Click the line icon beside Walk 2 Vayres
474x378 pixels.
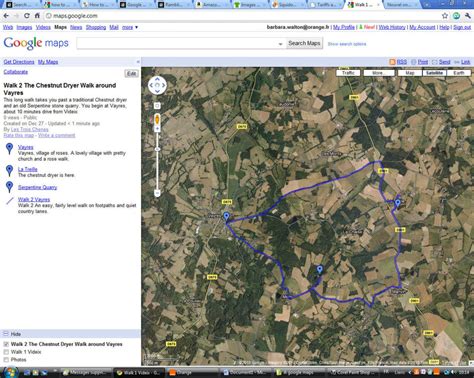pyautogui.click(x=10, y=201)
